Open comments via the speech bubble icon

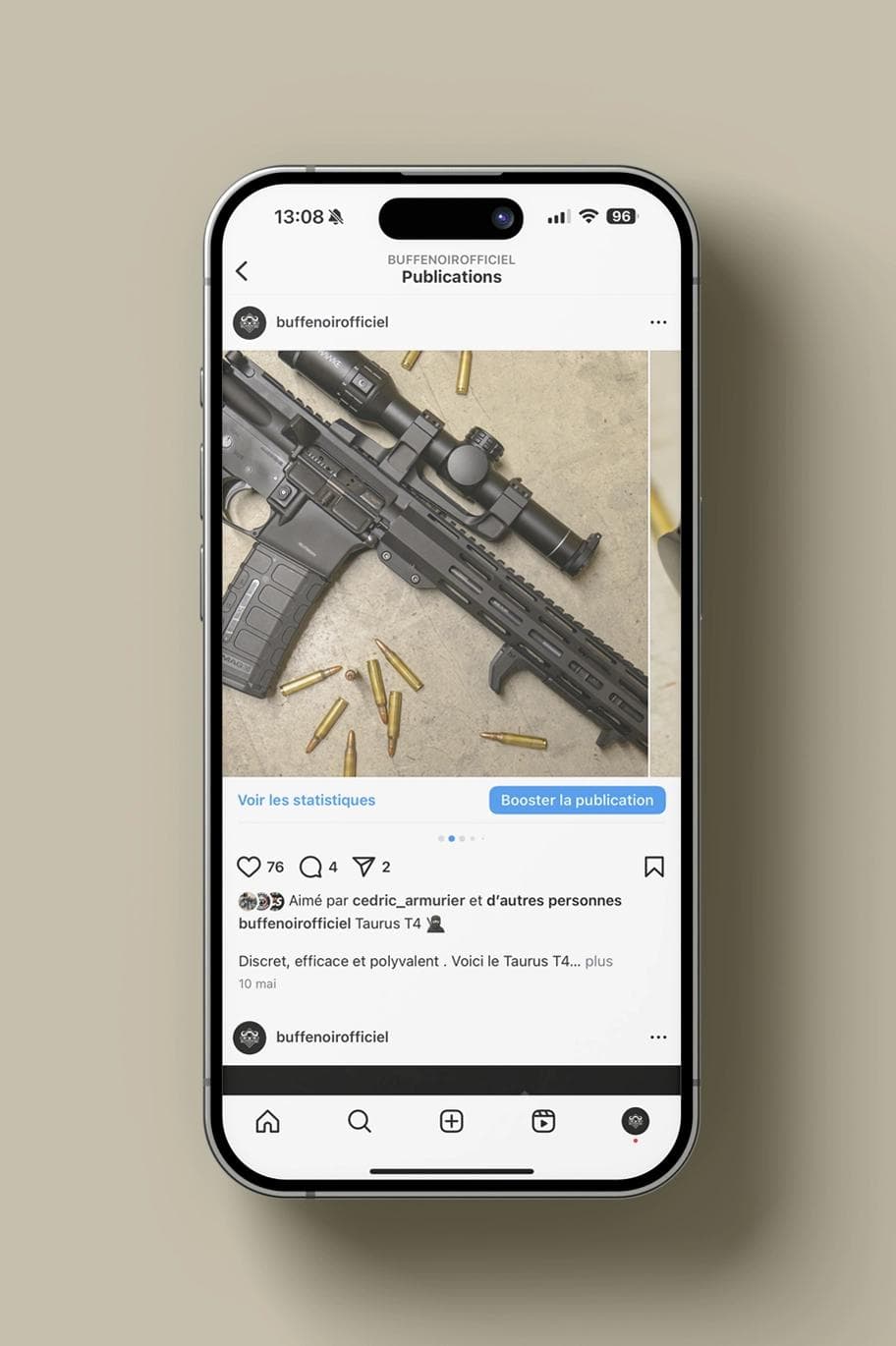pos(310,867)
